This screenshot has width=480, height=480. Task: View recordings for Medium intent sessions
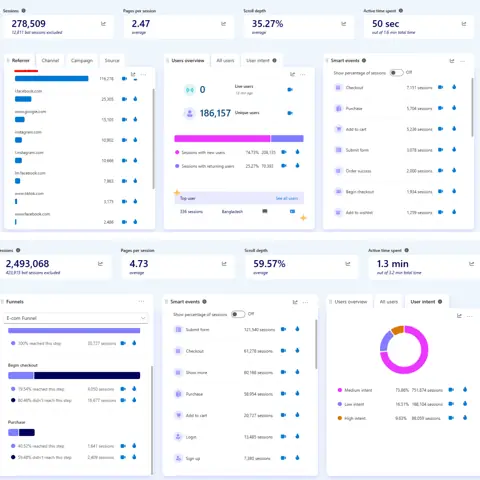451,390
